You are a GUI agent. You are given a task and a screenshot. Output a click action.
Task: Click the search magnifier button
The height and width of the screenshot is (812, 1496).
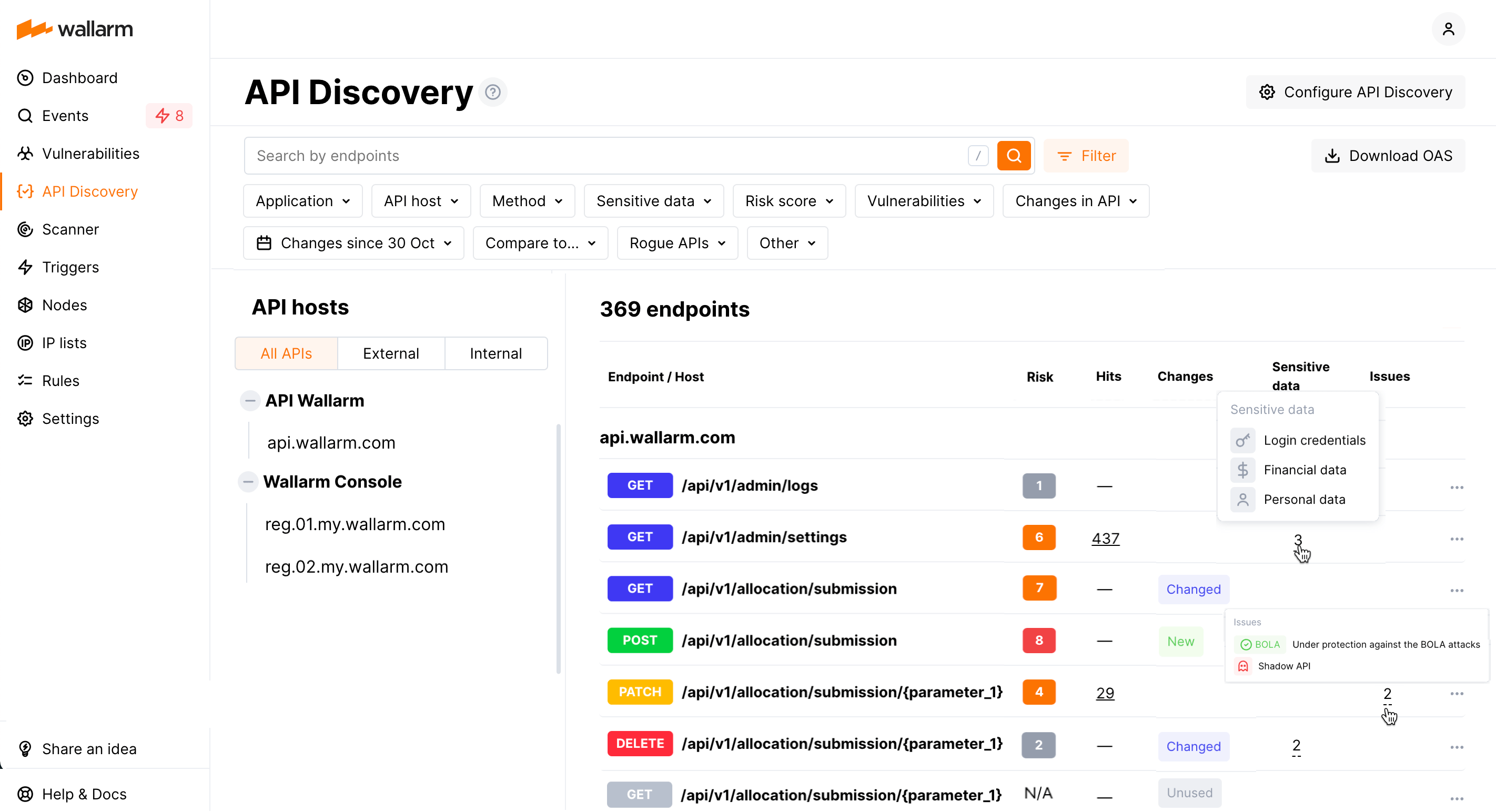pyautogui.click(x=1014, y=155)
